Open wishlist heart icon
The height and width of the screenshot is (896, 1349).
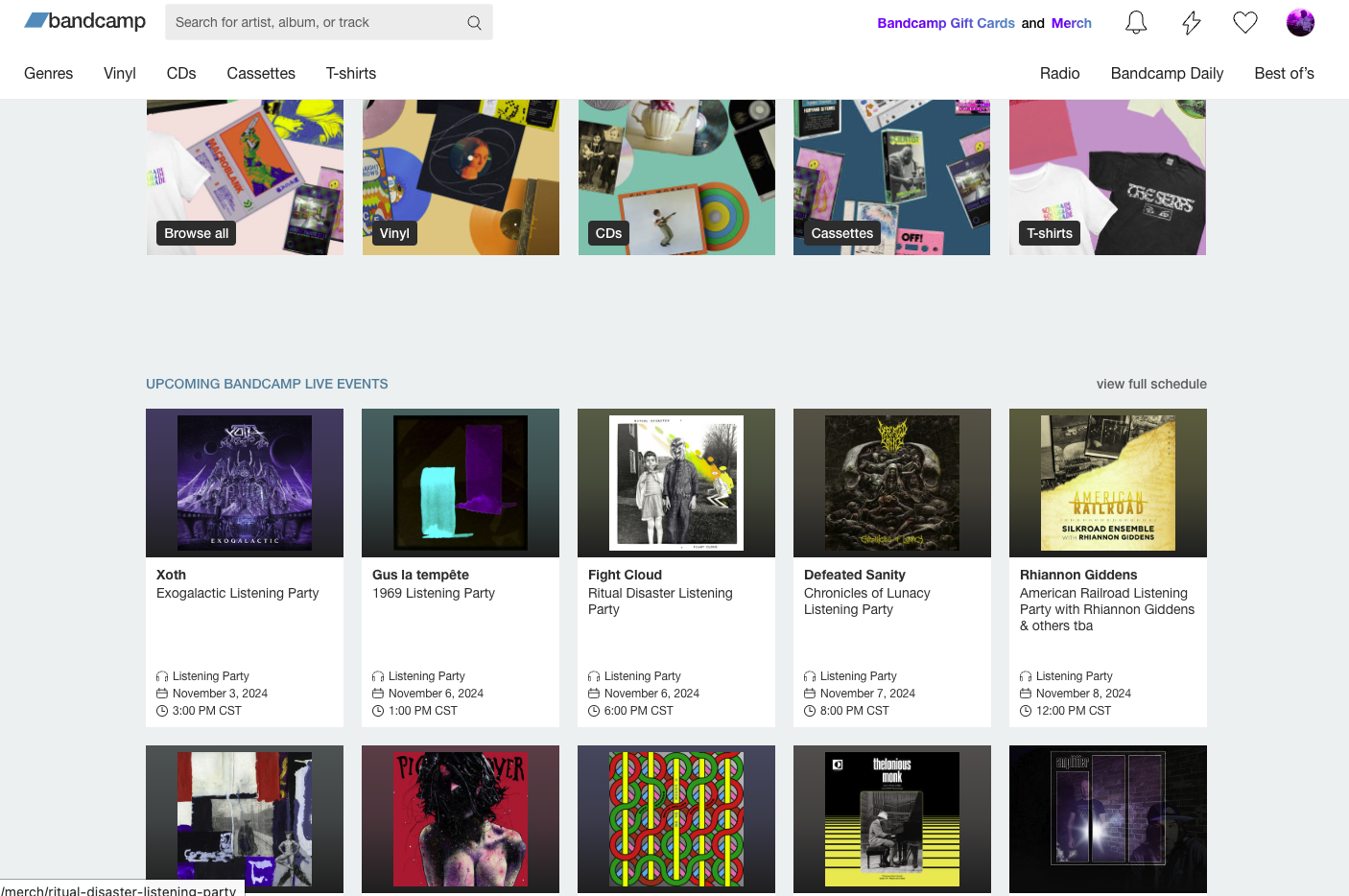1245,23
